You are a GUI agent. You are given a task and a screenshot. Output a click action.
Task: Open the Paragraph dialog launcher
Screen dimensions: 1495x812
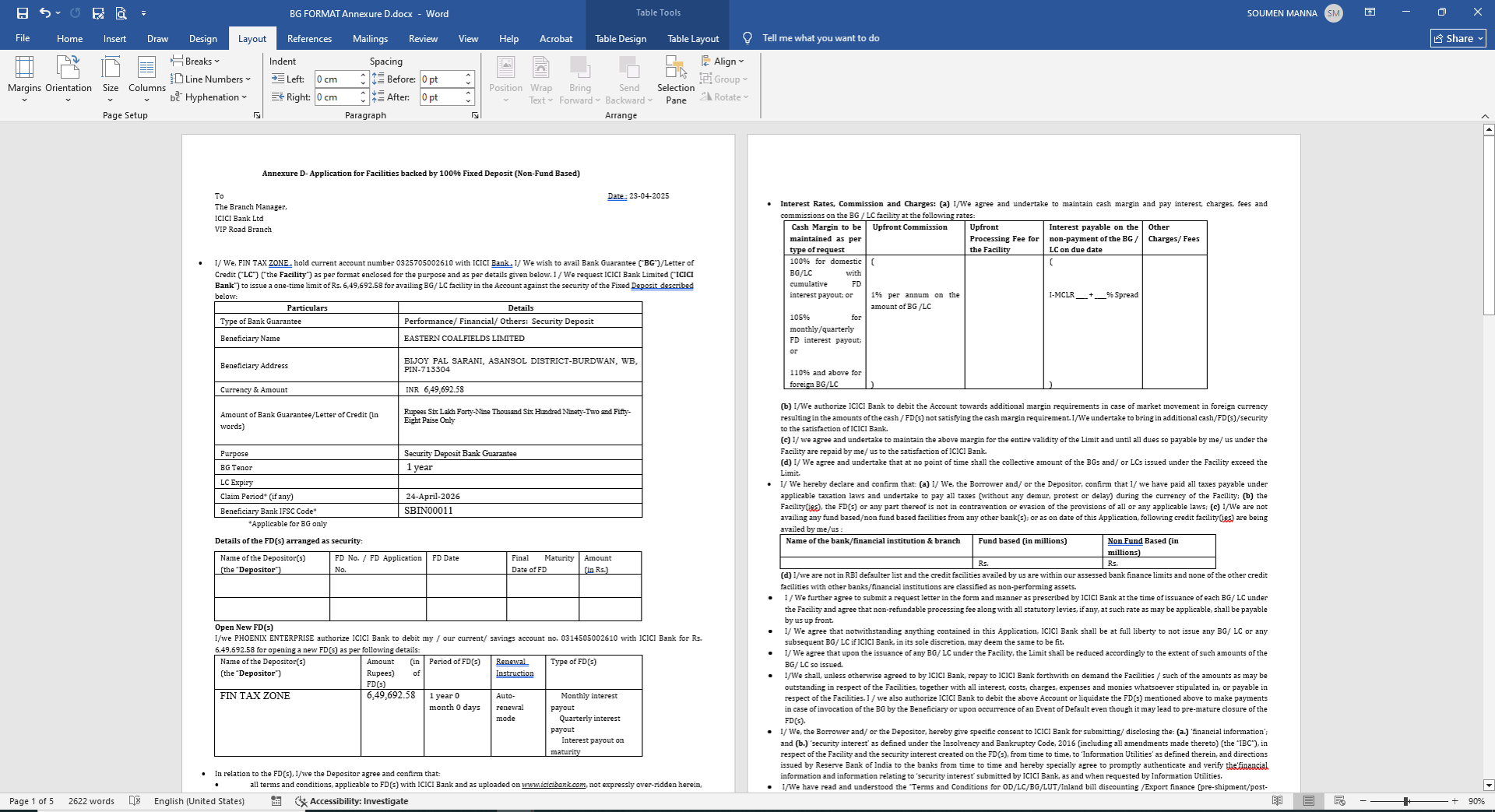[x=475, y=115]
